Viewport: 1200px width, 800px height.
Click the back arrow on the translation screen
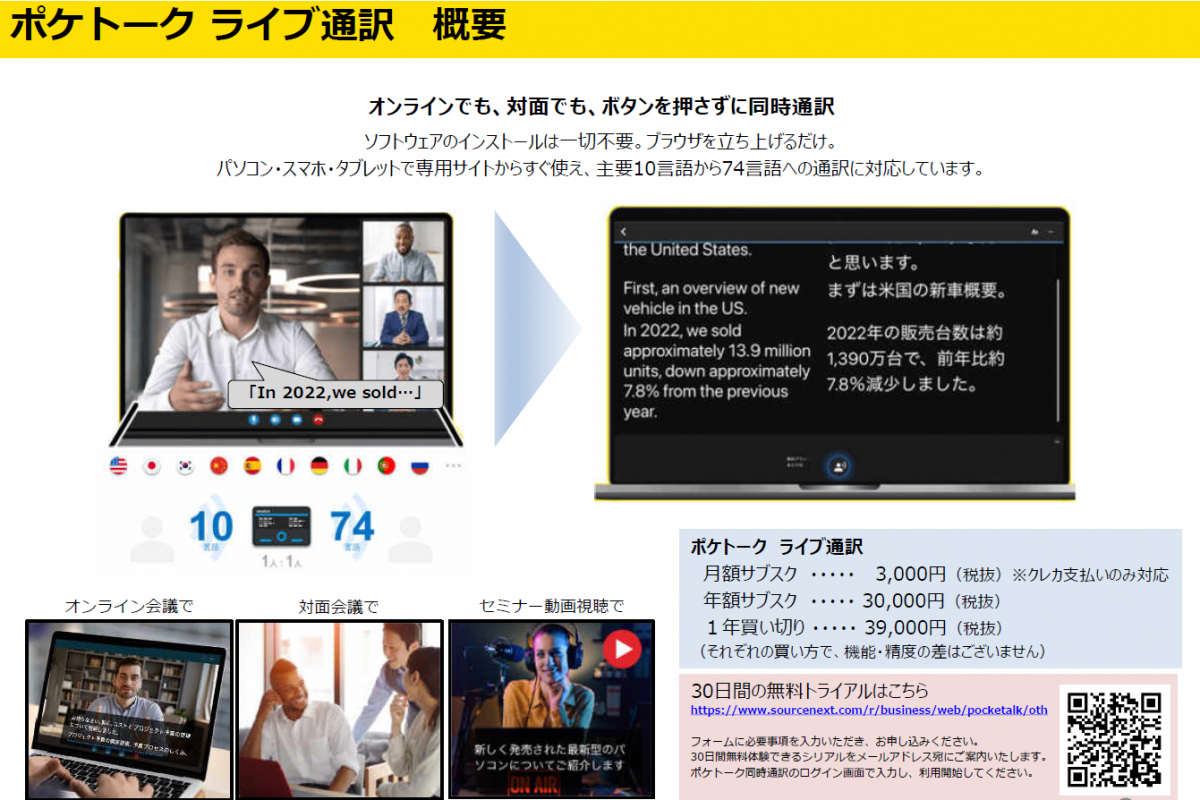[623, 232]
